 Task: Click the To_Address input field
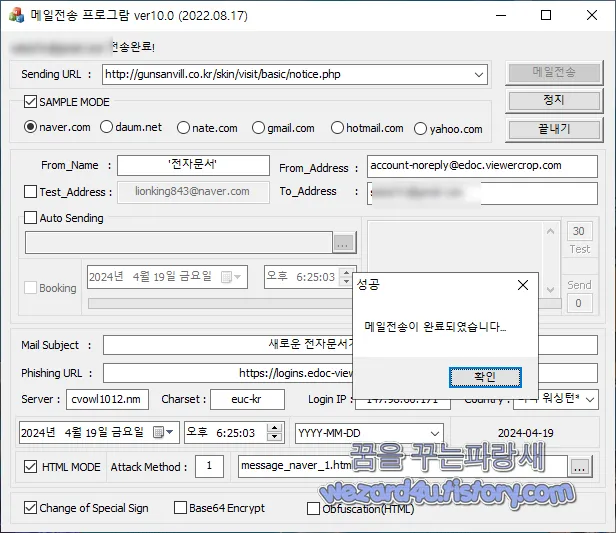pyautogui.click(x=482, y=193)
